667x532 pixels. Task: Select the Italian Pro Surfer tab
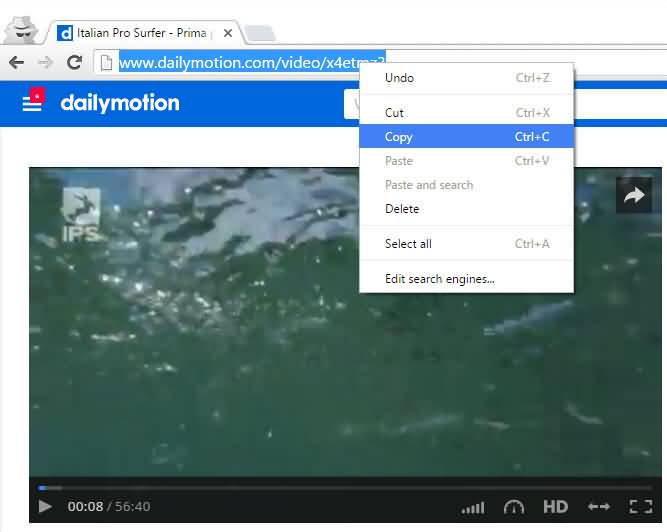coord(145,33)
